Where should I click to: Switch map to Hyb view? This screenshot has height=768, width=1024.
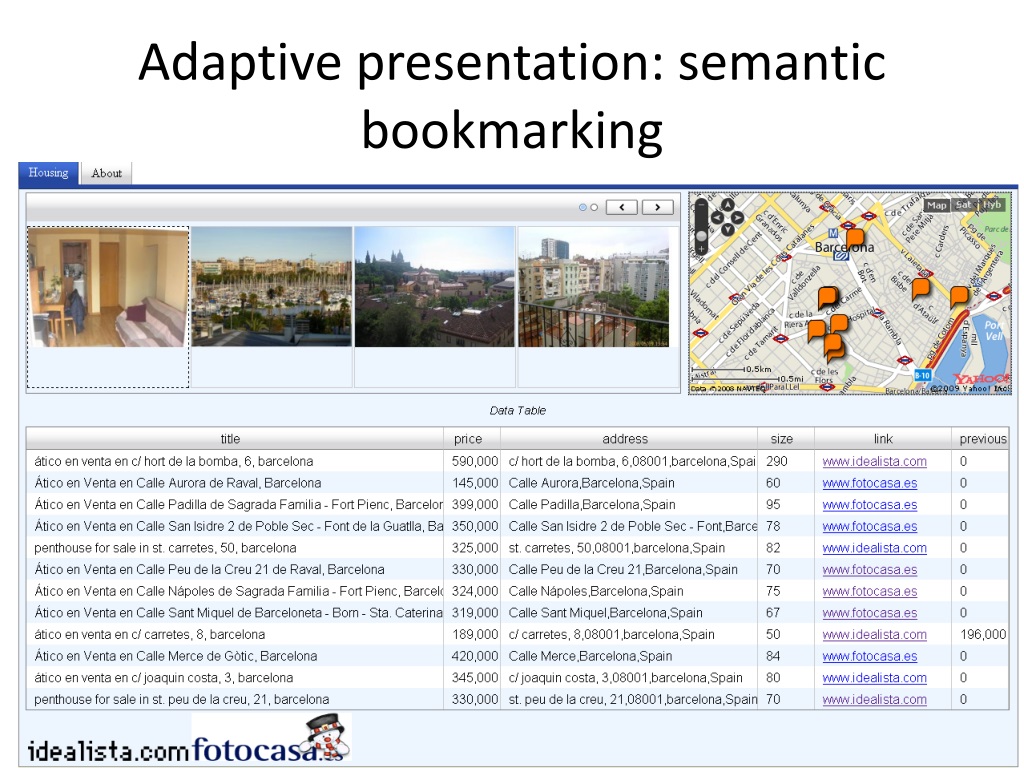[992, 205]
